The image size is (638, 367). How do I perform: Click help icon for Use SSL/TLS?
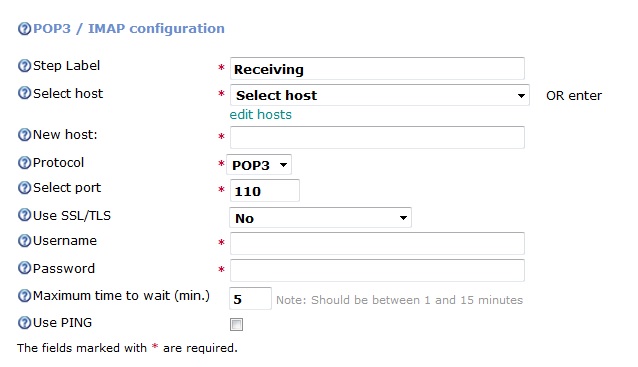(24, 215)
